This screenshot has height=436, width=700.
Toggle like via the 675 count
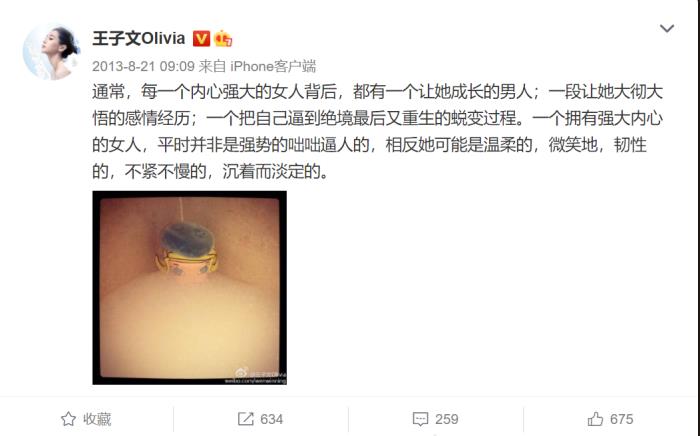621,419
